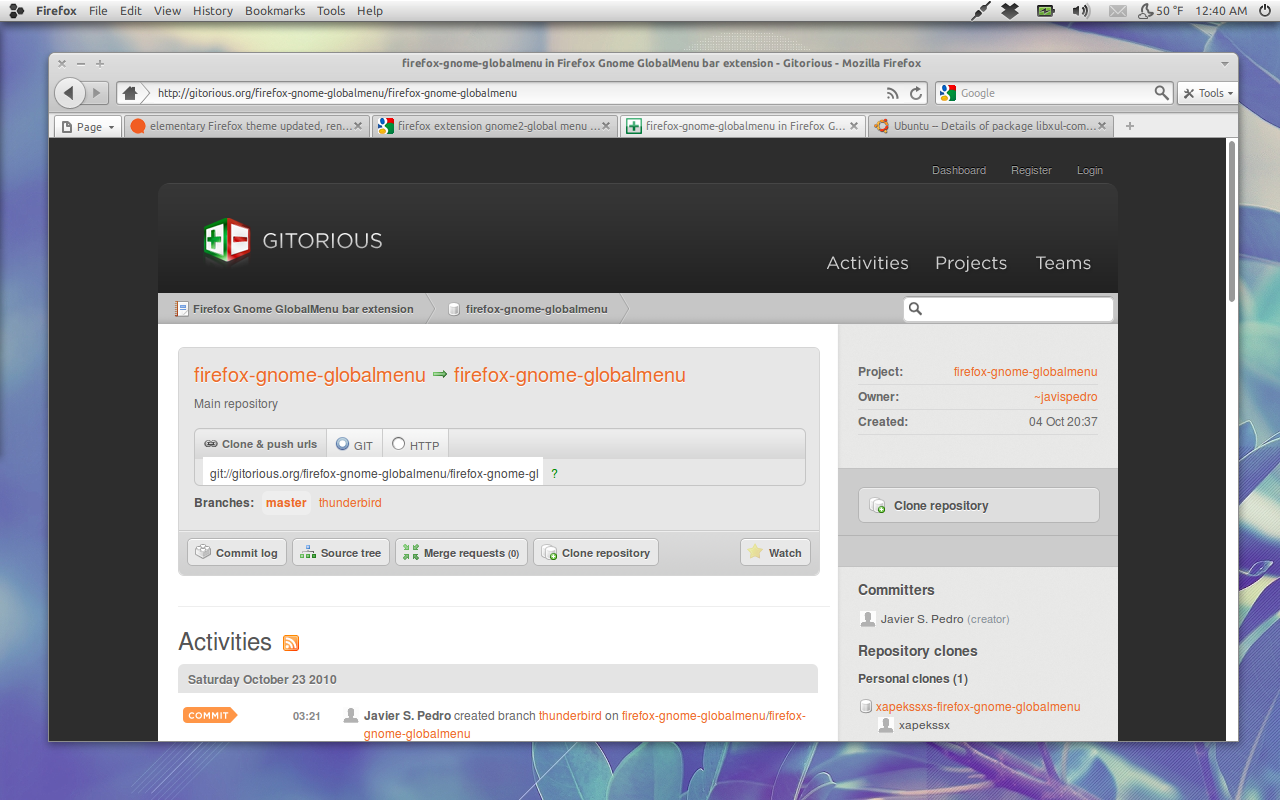Close the firefox extension gnome2-global menu tab
The image size is (1280, 800).
click(607, 126)
